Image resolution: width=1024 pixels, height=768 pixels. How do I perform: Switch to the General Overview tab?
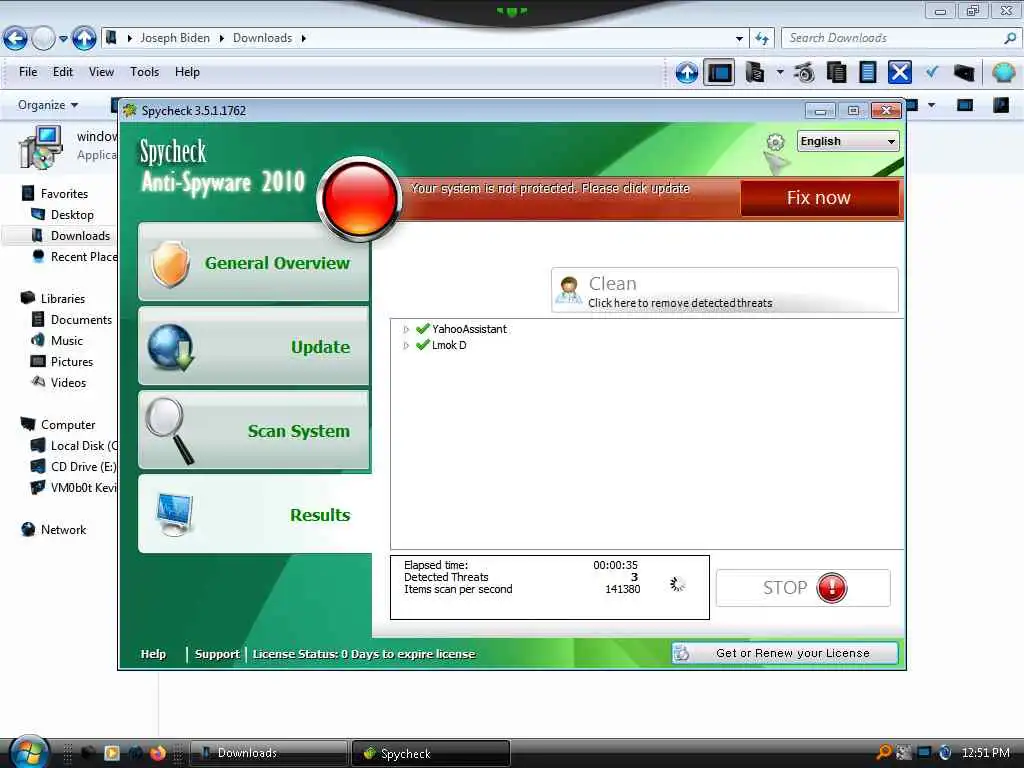click(x=254, y=263)
